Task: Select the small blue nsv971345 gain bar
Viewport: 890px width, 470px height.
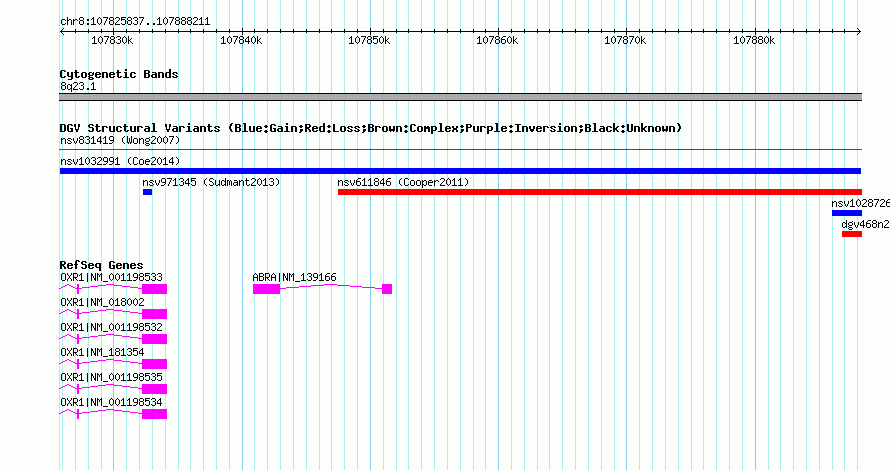Action: pos(148,192)
